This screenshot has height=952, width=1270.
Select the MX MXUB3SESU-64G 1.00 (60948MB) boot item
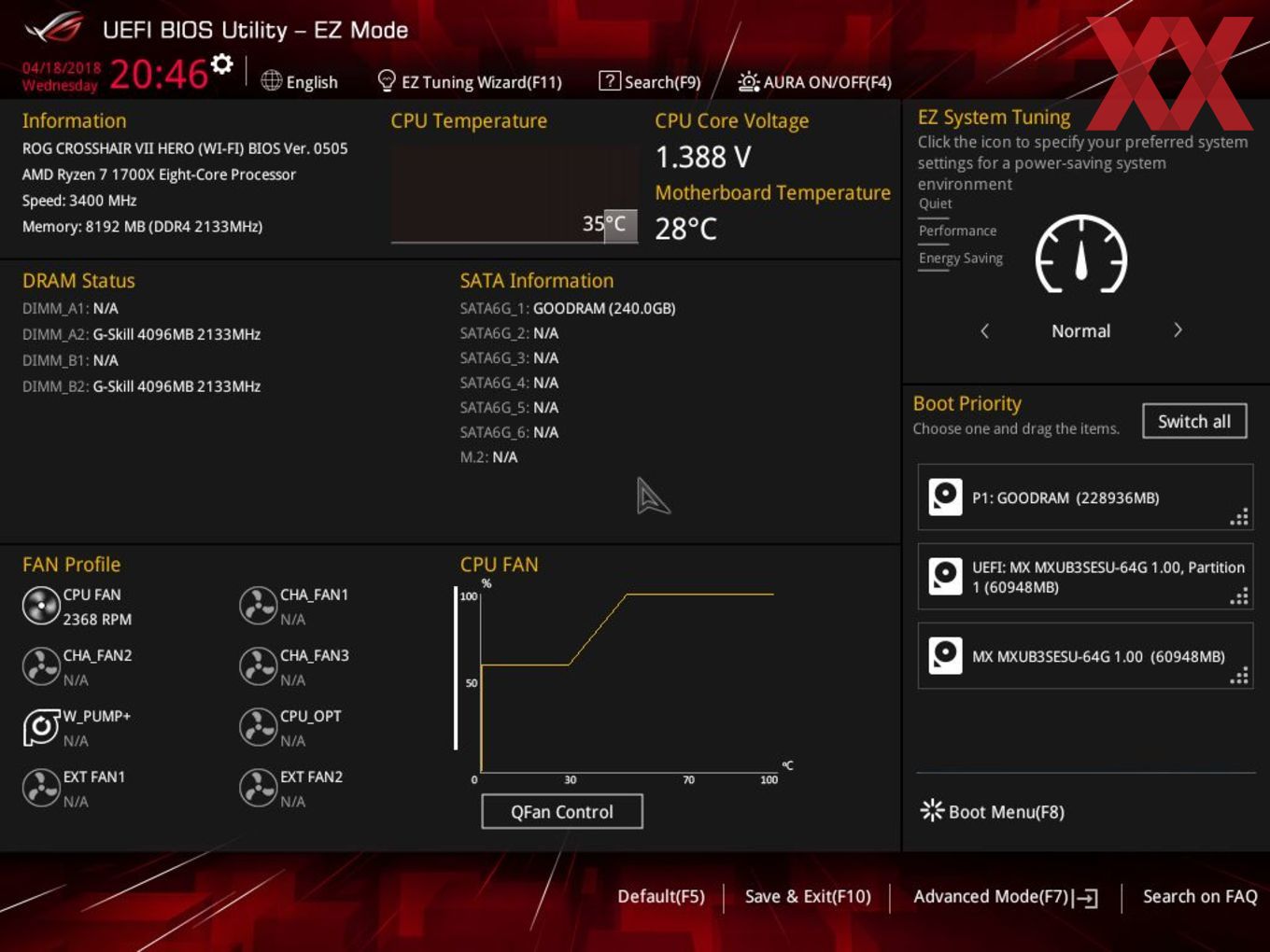(1085, 656)
